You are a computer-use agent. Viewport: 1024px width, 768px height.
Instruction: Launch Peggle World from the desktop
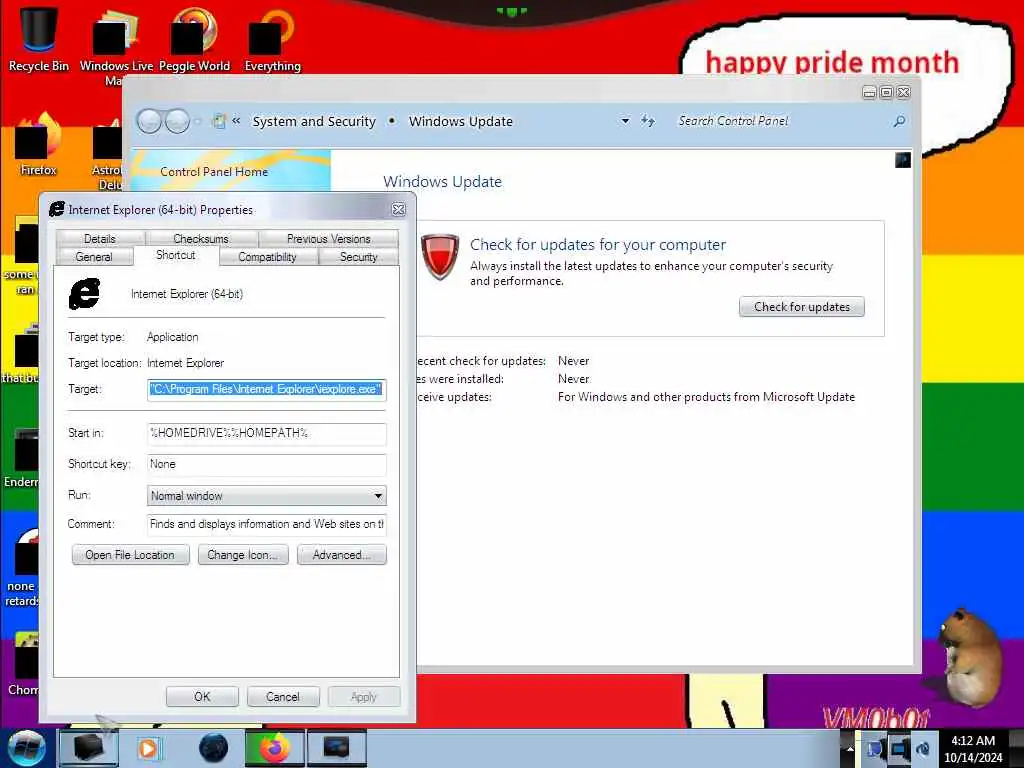(194, 39)
